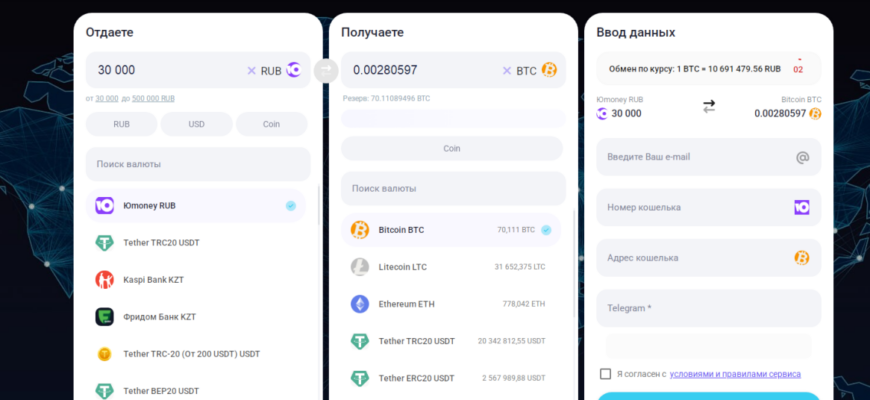Click the Yumoney icon in give field
This screenshot has height=400, width=870.
[x=294, y=70]
